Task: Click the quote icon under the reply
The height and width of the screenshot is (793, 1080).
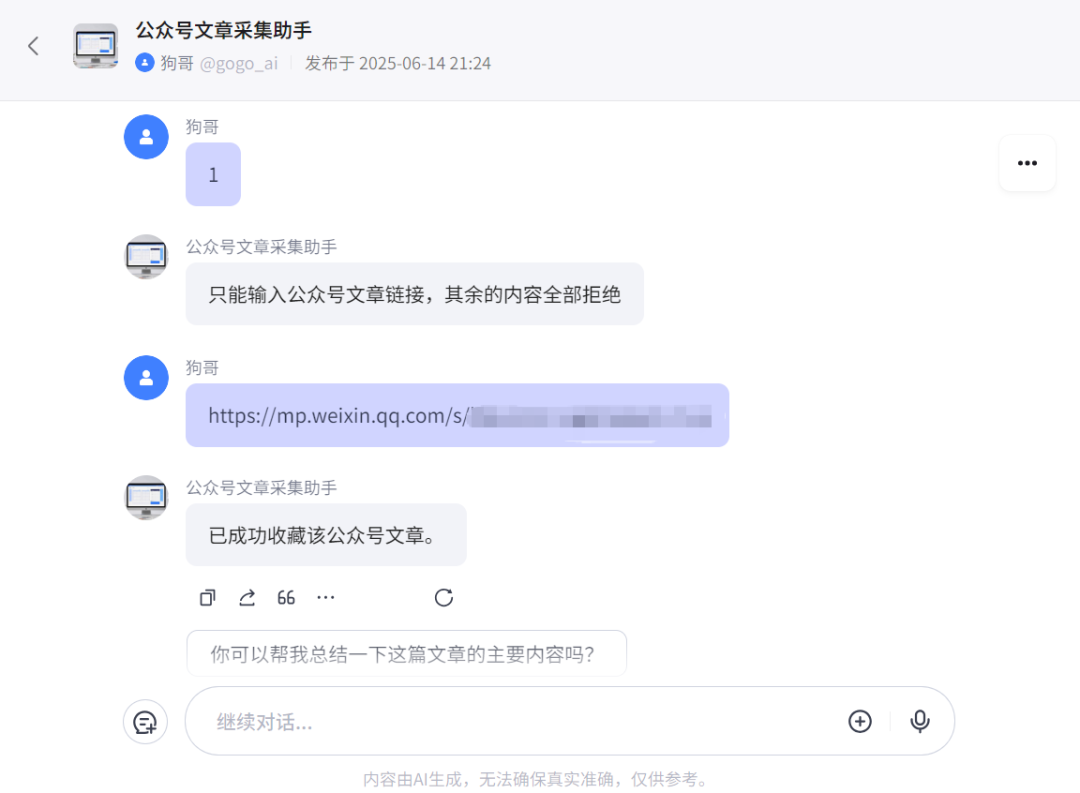Action: click(x=286, y=597)
